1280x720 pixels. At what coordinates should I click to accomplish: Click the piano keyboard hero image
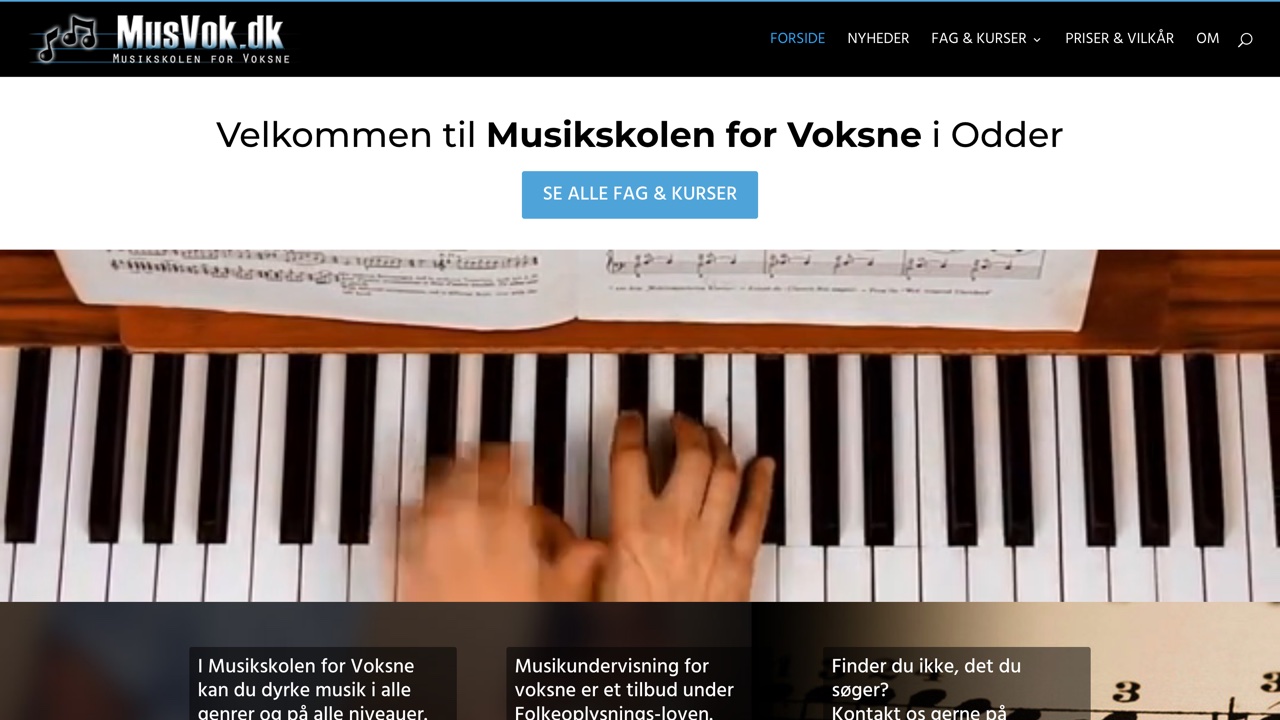(x=640, y=426)
